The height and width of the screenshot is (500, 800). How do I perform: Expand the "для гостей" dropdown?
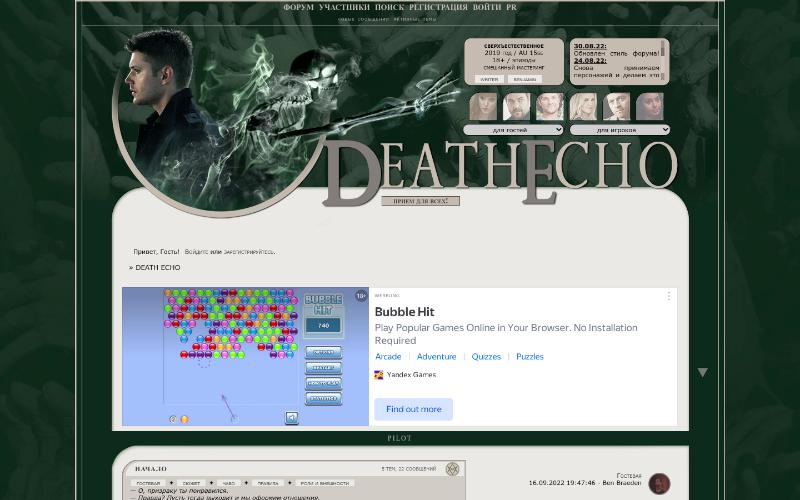tap(513, 130)
